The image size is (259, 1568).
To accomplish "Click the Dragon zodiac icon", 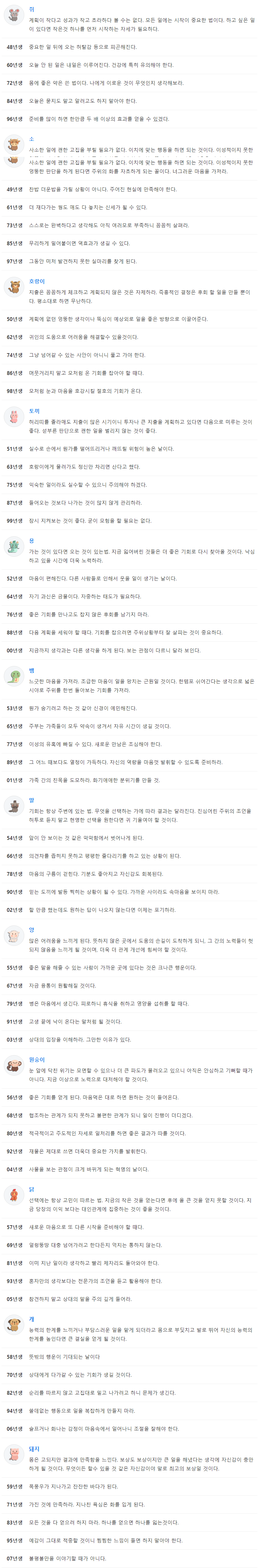I will (x=13, y=546).
